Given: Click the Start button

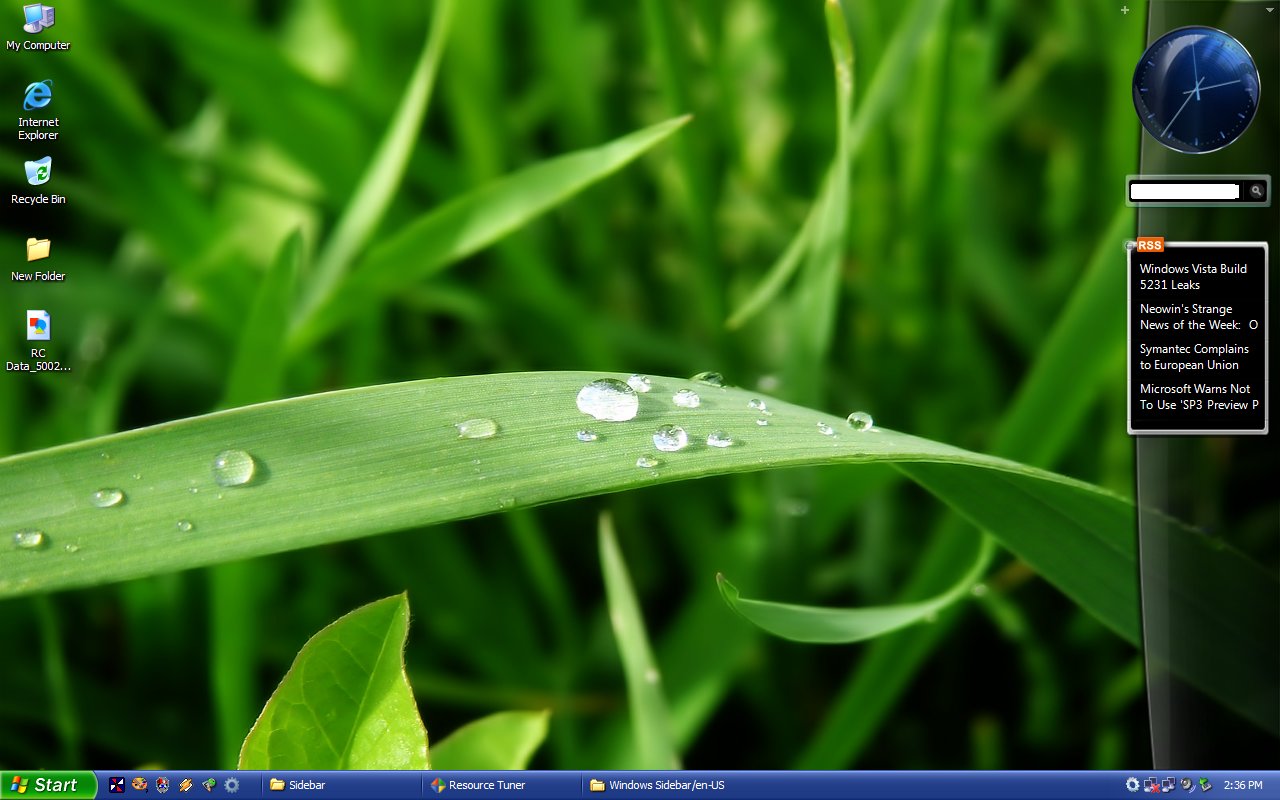Looking at the screenshot, I should pos(47,785).
